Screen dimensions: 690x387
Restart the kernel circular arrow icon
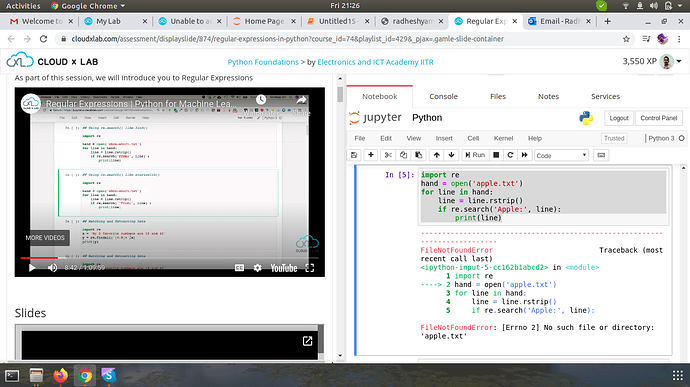pos(510,155)
